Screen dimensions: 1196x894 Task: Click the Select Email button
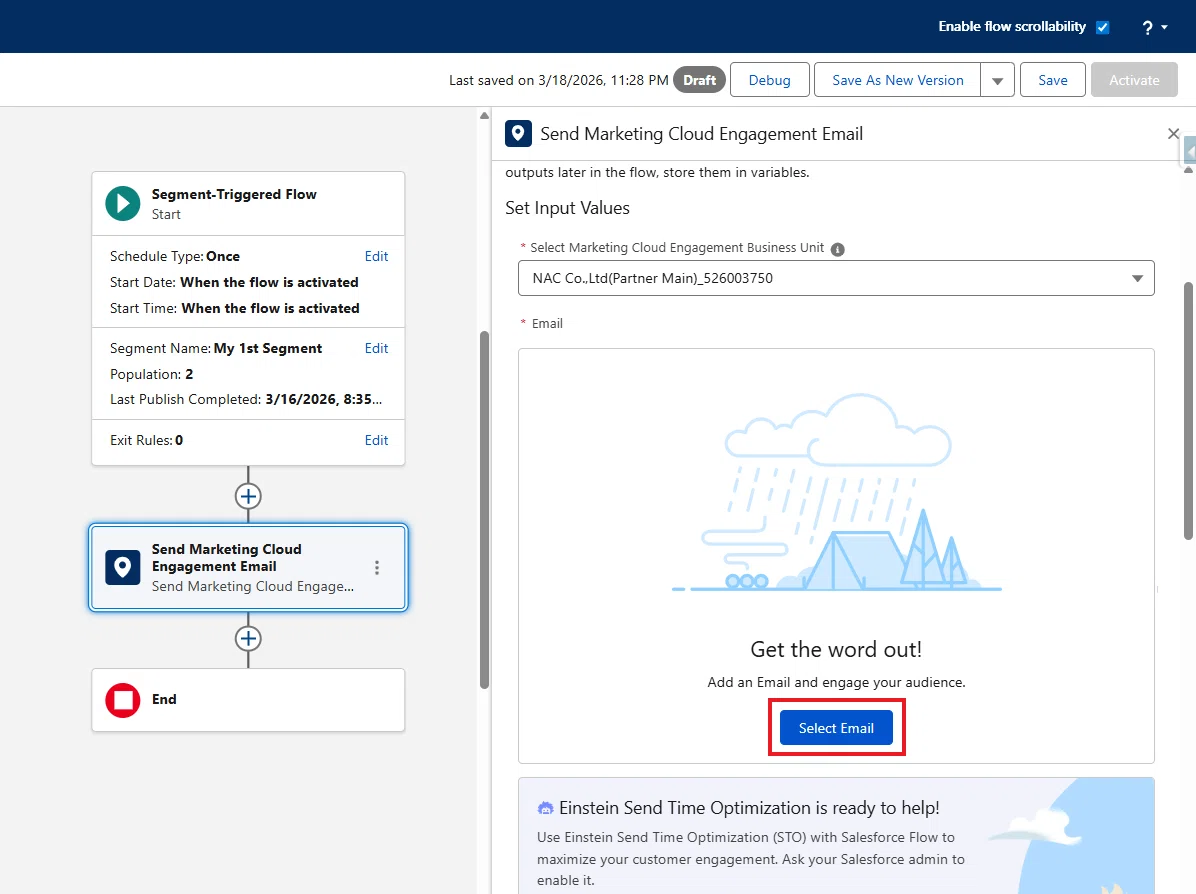(x=836, y=728)
